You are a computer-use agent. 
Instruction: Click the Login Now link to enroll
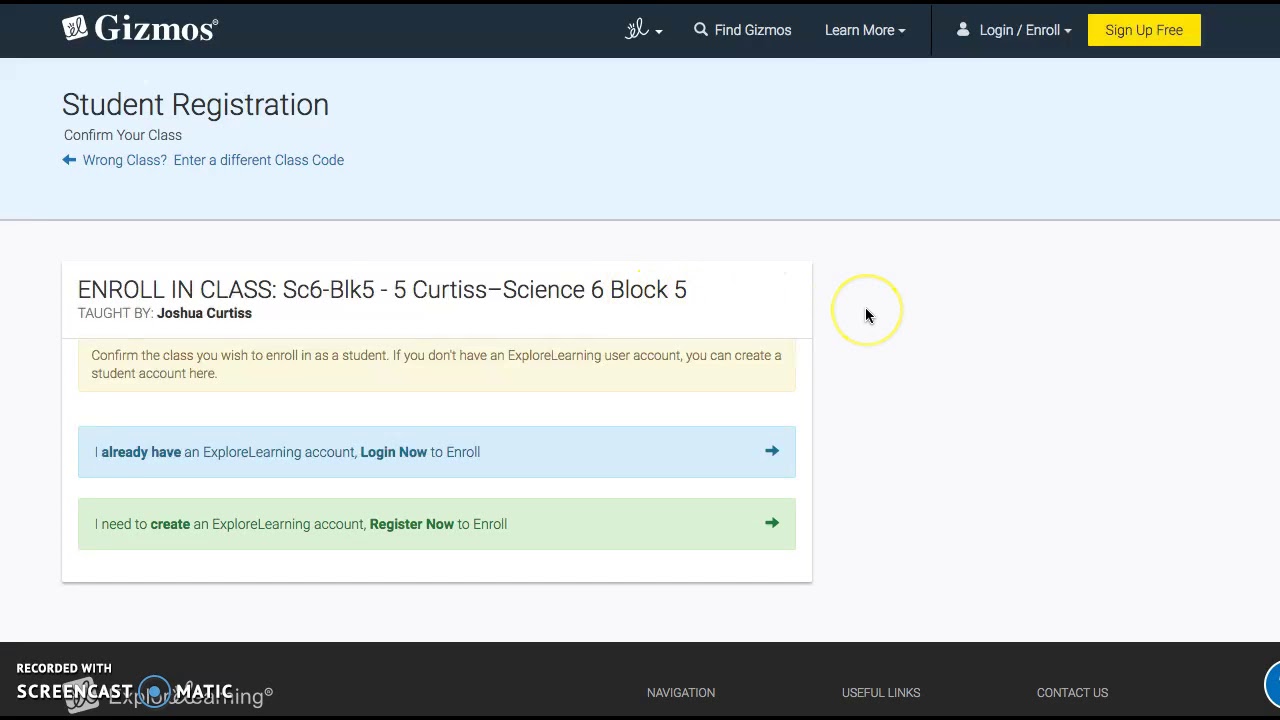(x=393, y=452)
